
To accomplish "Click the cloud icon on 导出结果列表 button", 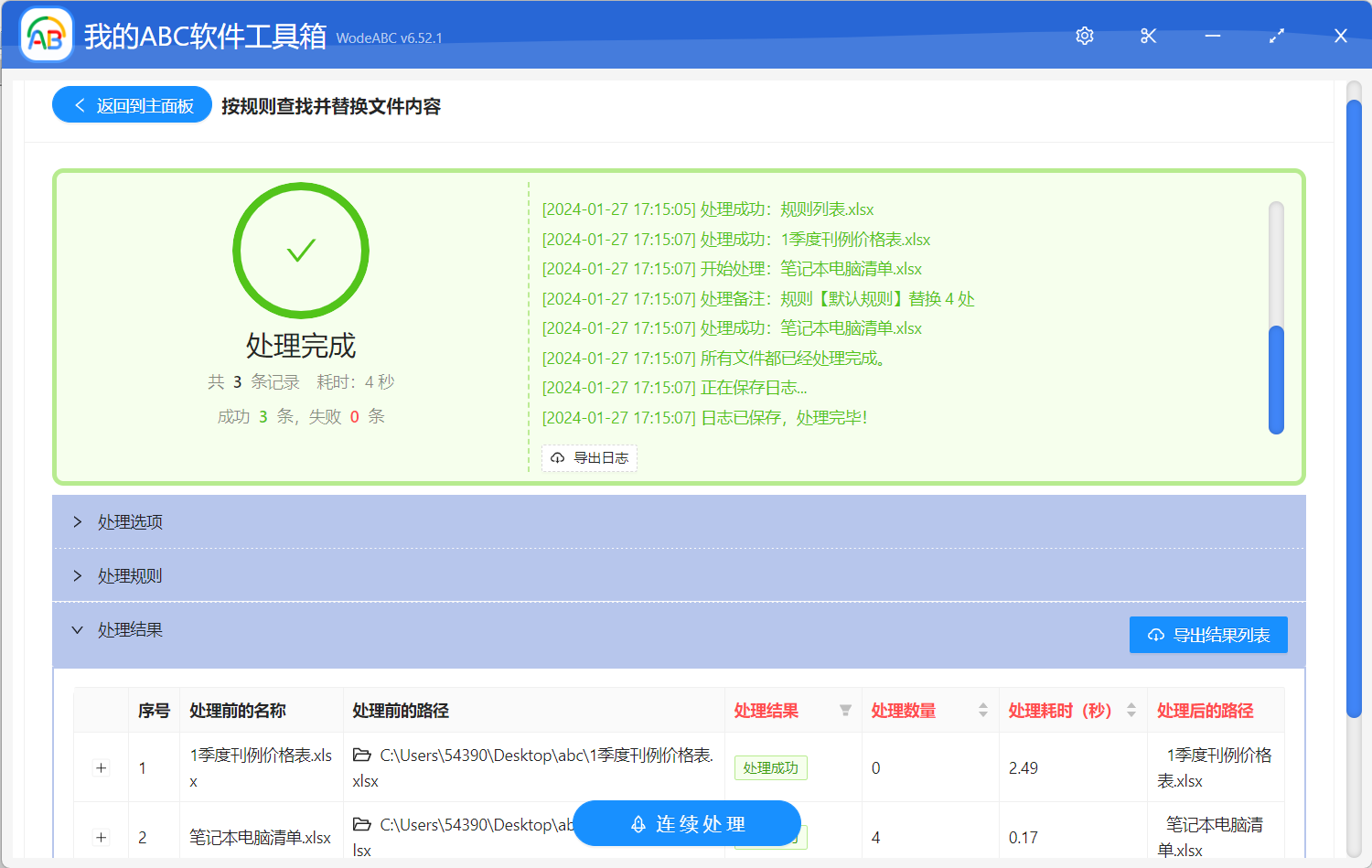I will pyautogui.click(x=1154, y=634).
